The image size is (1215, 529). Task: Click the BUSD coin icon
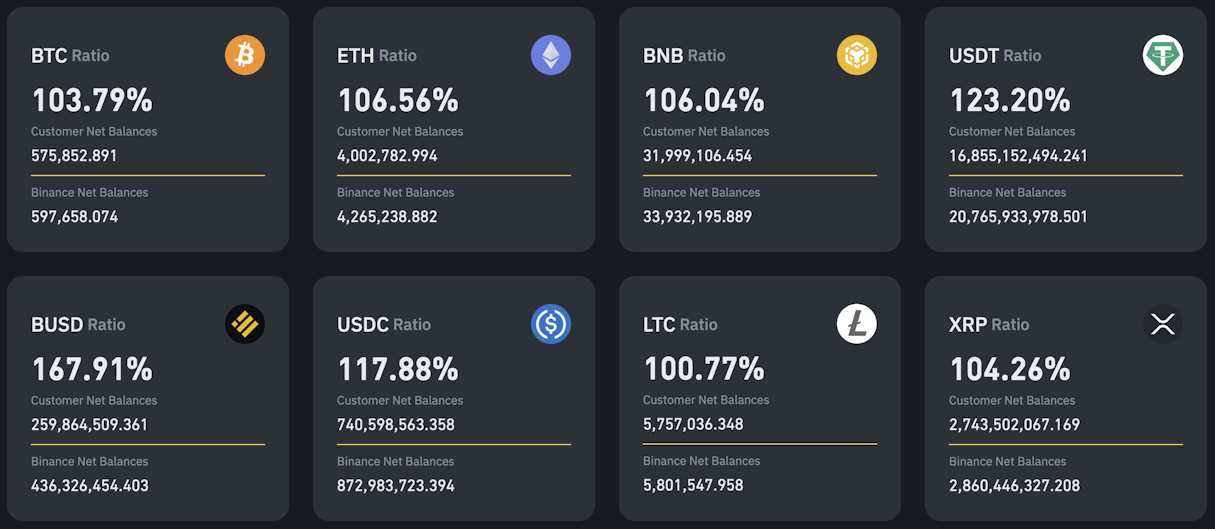[x=245, y=324]
